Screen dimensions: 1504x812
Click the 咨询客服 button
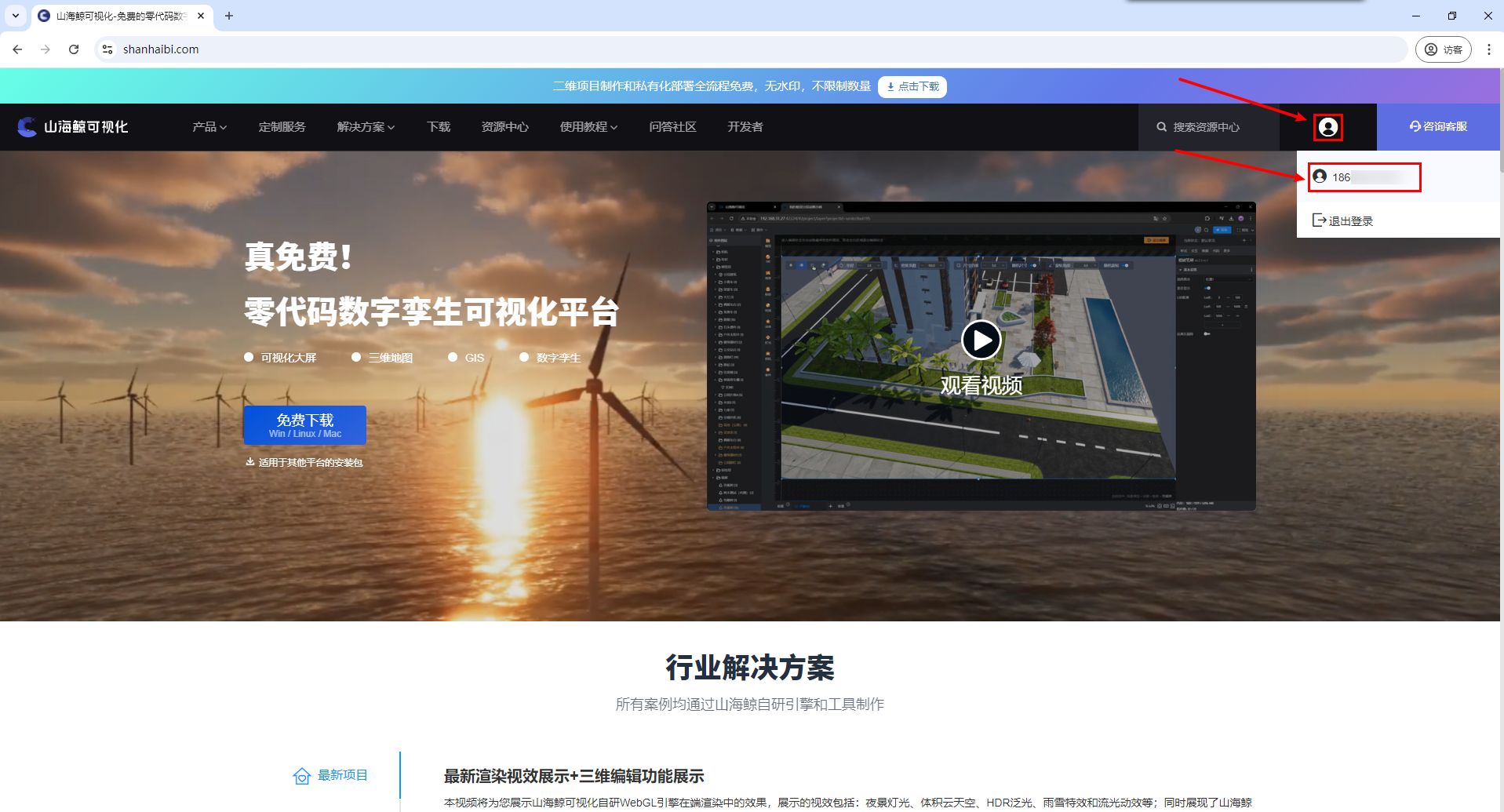(x=1438, y=126)
